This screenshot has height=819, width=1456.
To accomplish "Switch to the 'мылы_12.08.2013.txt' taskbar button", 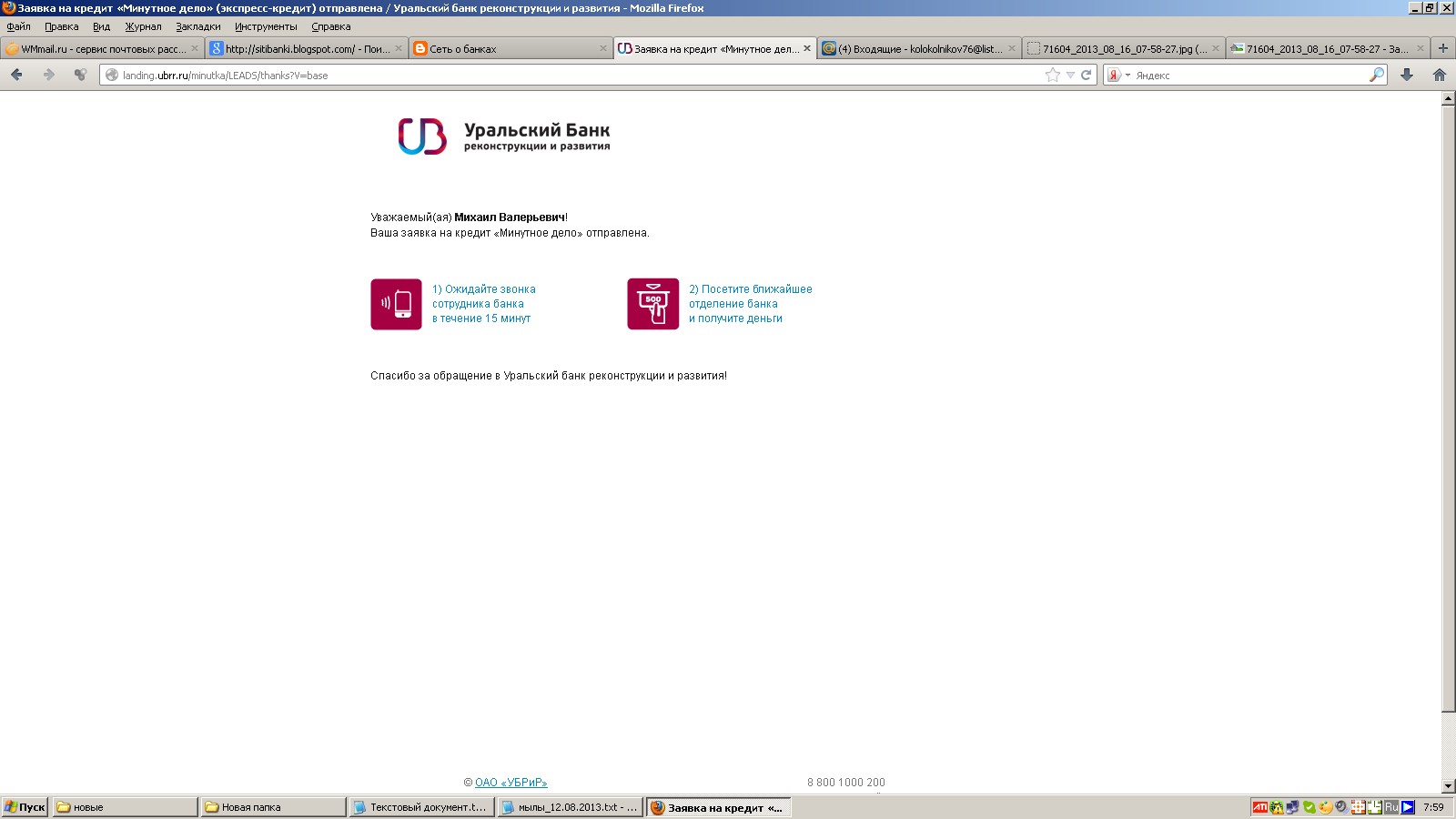I will (x=570, y=807).
